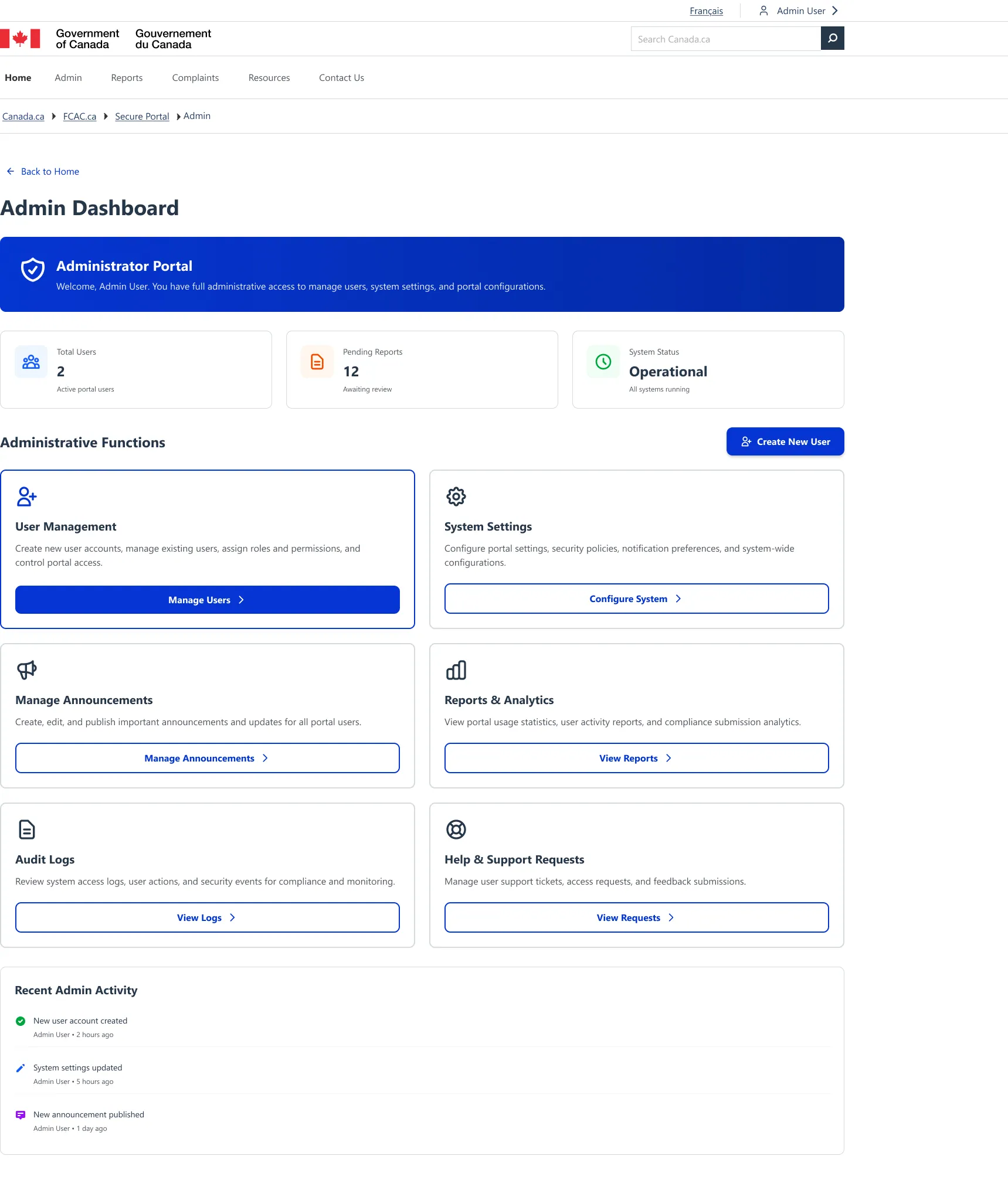
Task: Click the Configure System button
Action: point(637,599)
